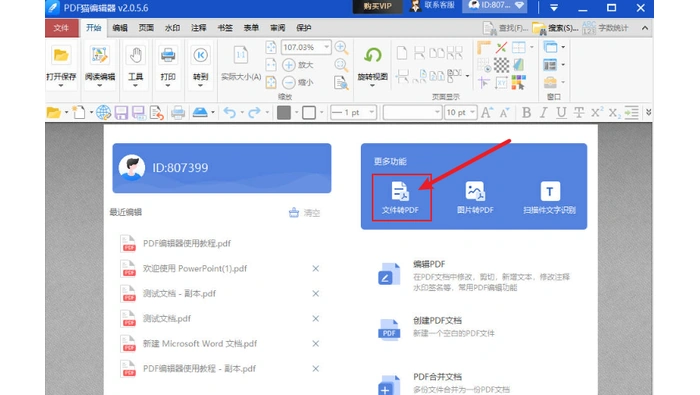Viewport: 700px width, 395px height.
Task: Switch to the 编辑 tab
Action: (x=120, y=28)
